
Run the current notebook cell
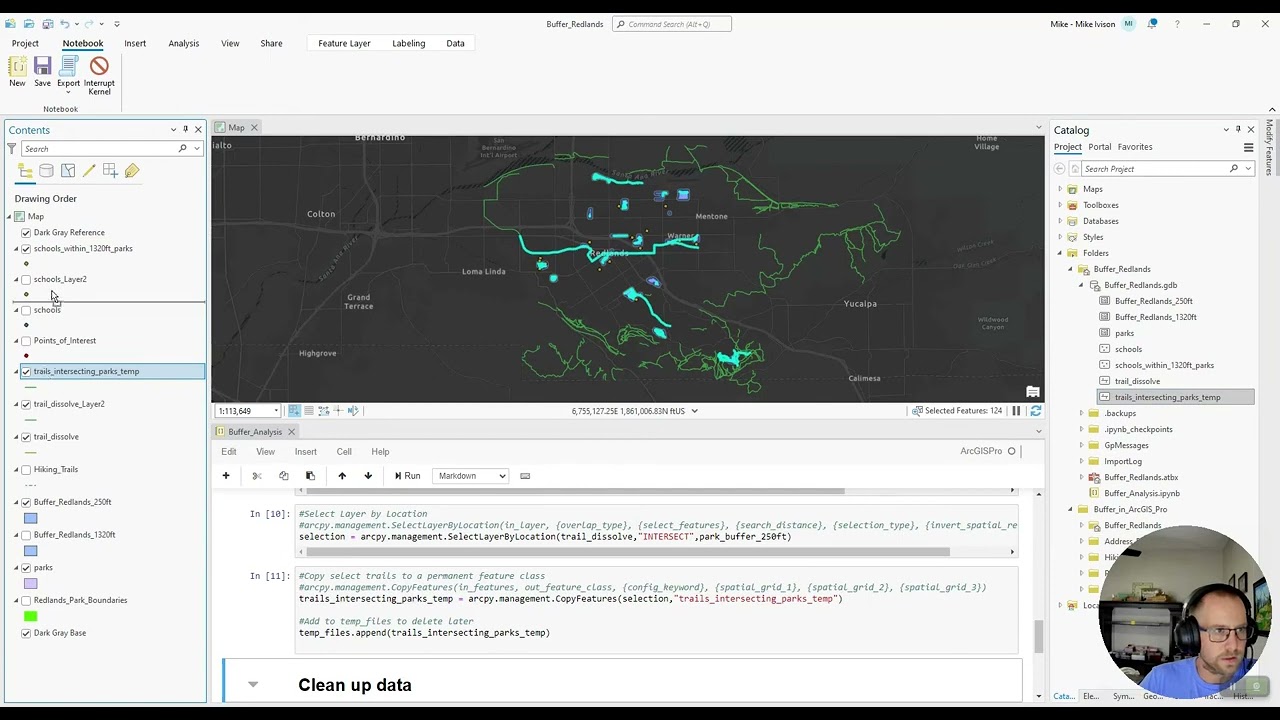coord(407,476)
